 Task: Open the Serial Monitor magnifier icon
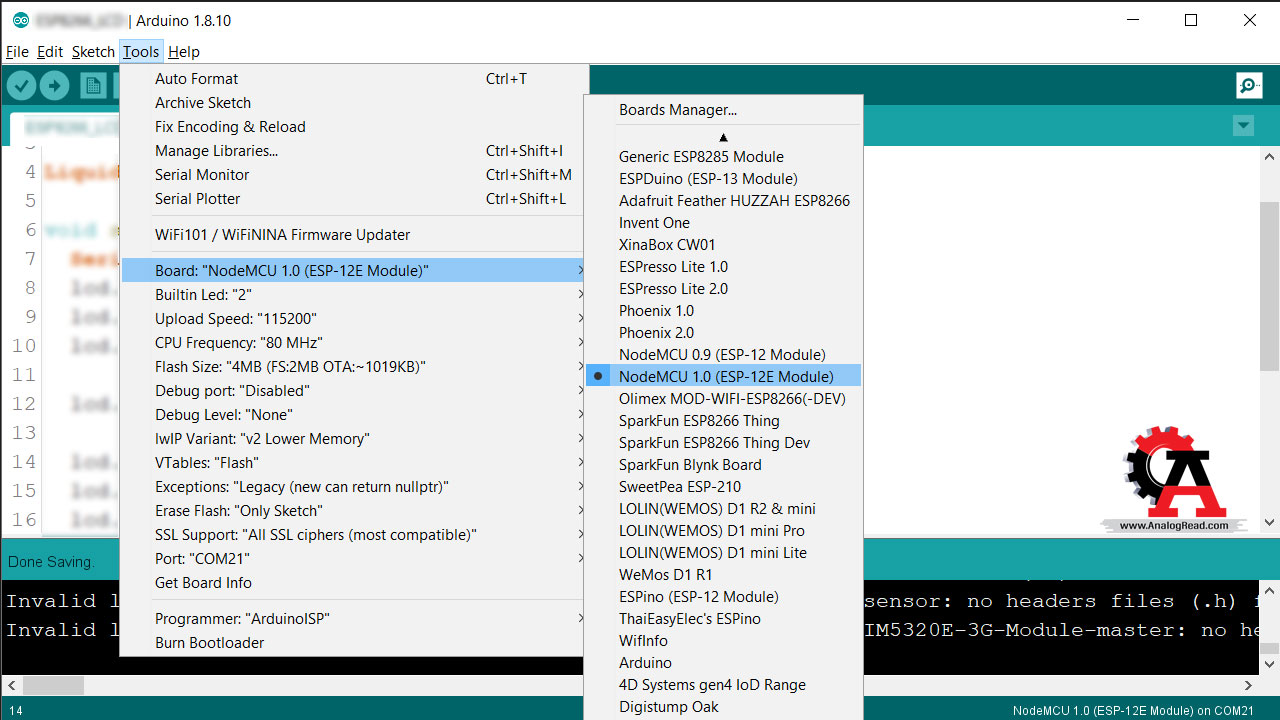[1249, 86]
